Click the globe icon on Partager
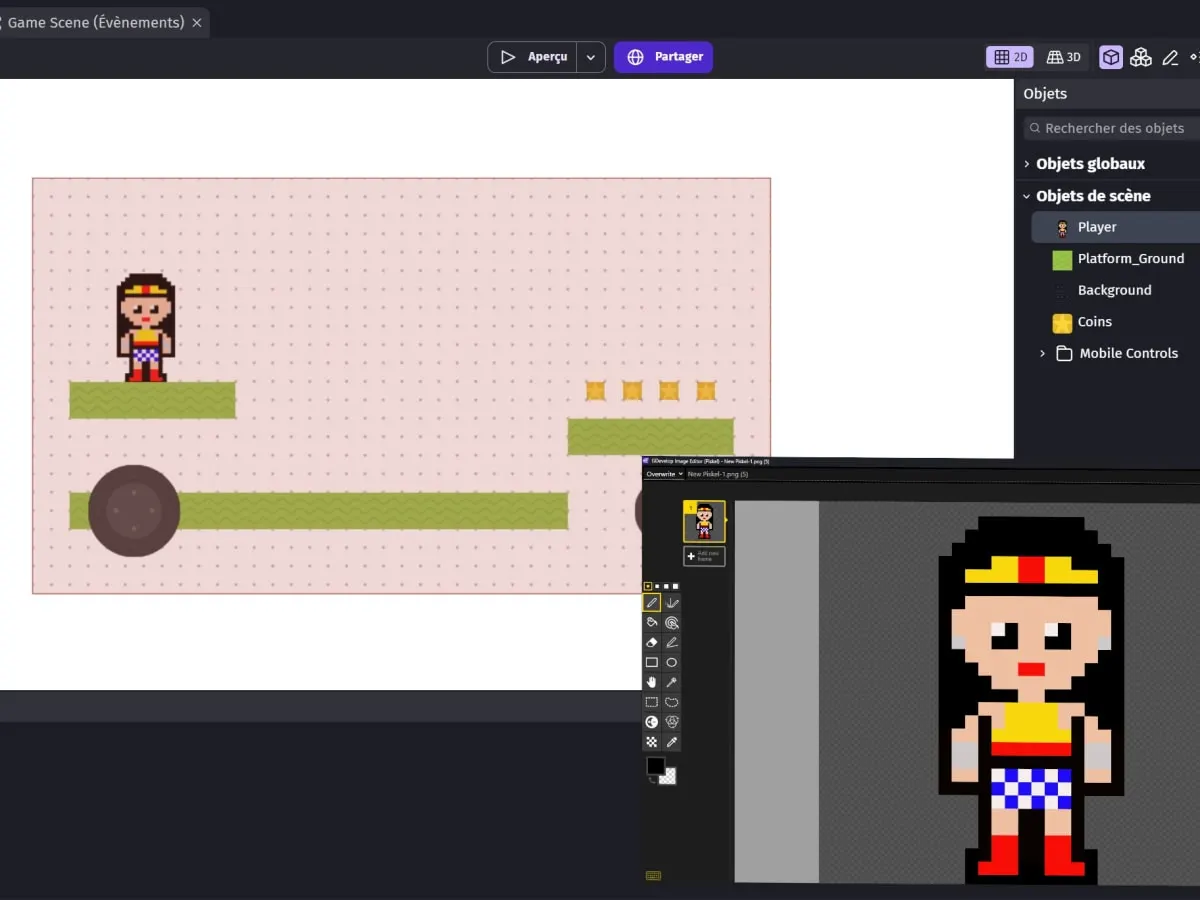 (635, 57)
